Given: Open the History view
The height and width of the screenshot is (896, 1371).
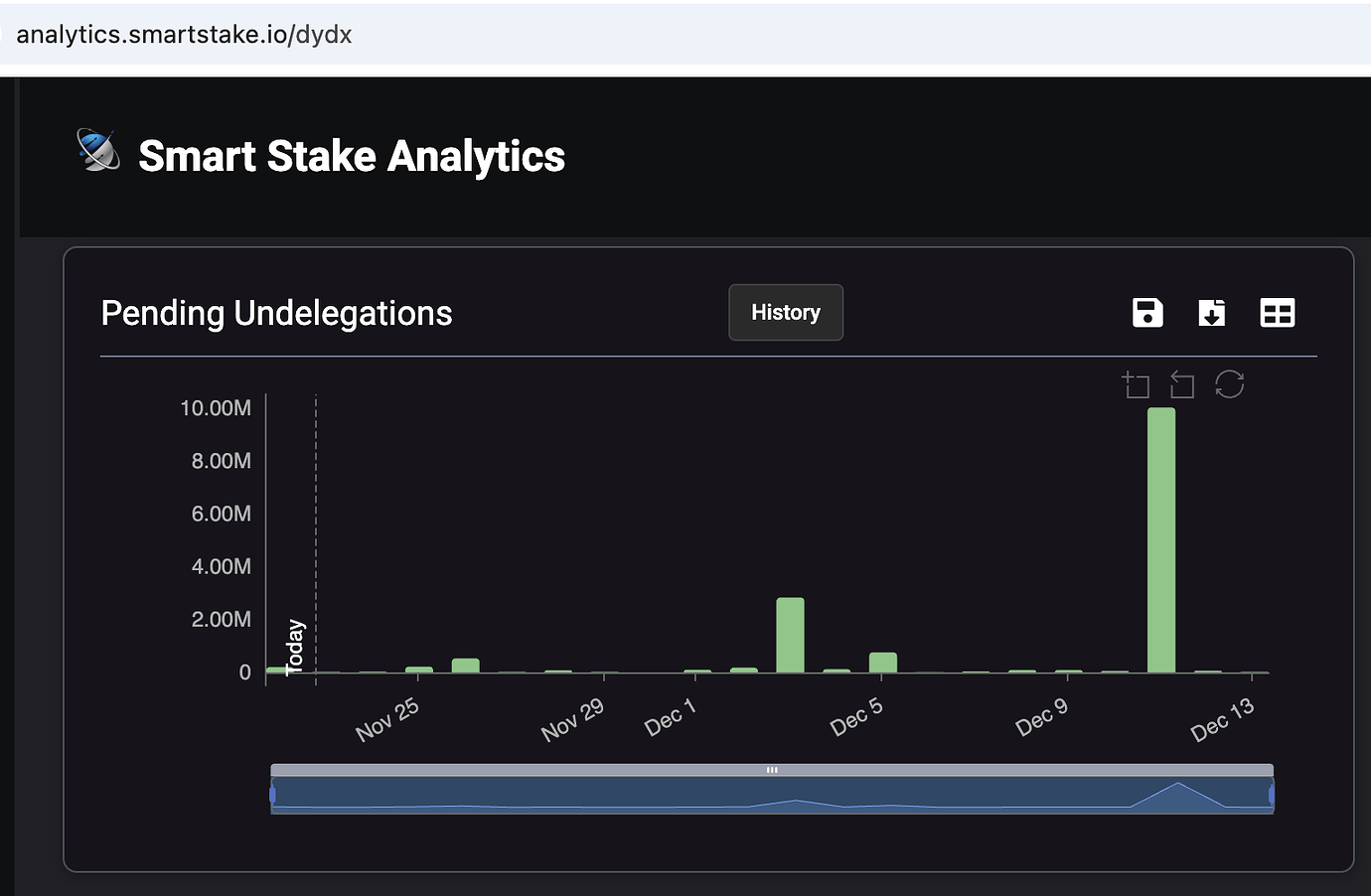Looking at the screenshot, I should [x=785, y=313].
